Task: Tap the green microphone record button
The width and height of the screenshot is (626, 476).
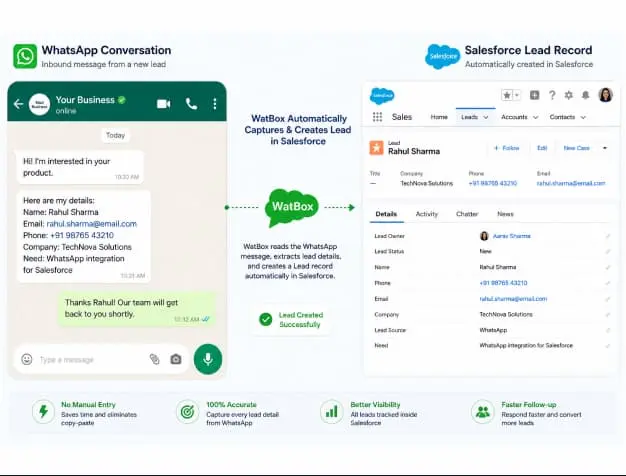Action: [208, 359]
